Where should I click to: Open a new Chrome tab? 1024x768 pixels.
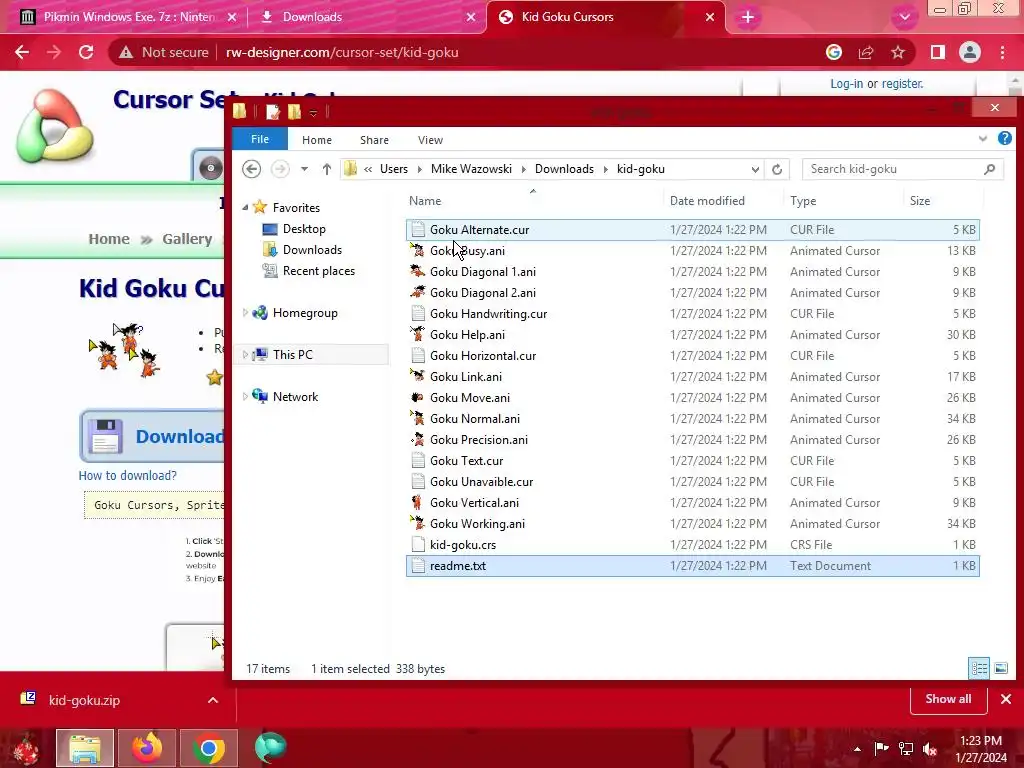tap(748, 17)
